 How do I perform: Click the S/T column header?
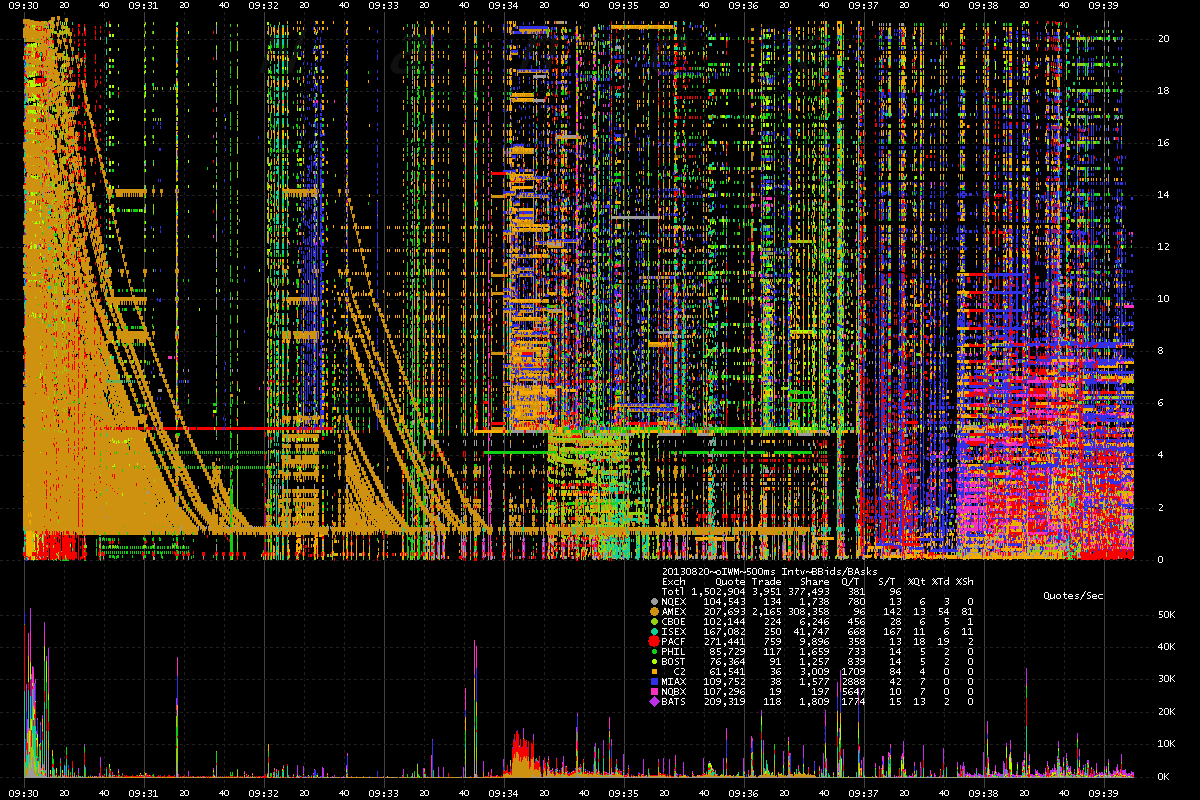pyautogui.click(x=887, y=581)
